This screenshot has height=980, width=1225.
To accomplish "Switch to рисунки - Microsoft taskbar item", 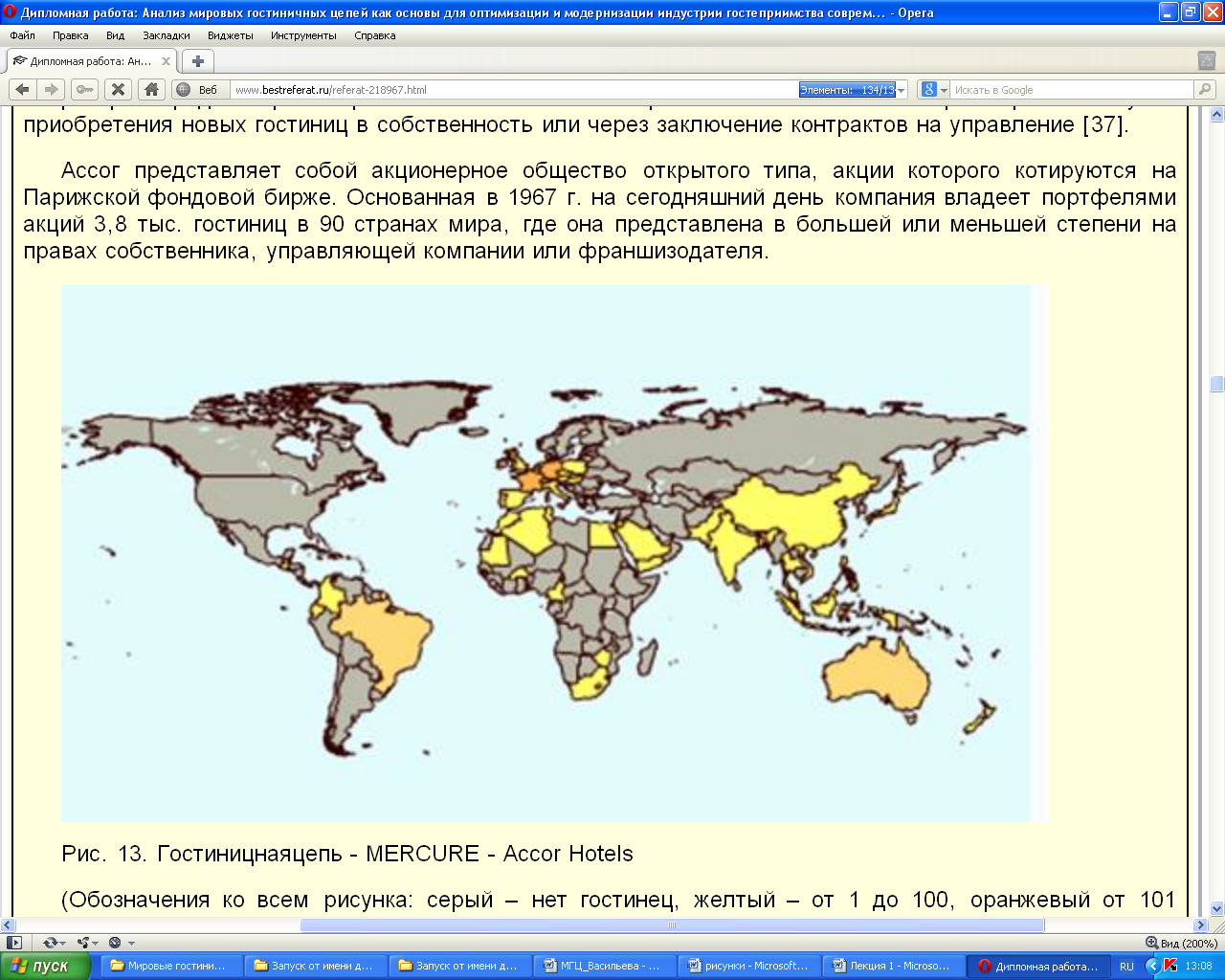I will (748, 966).
